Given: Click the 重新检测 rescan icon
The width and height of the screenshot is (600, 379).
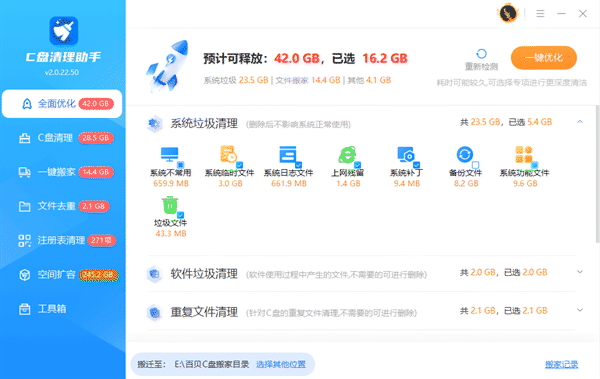Looking at the screenshot, I should pyautogui.click(x=481, y=54).
